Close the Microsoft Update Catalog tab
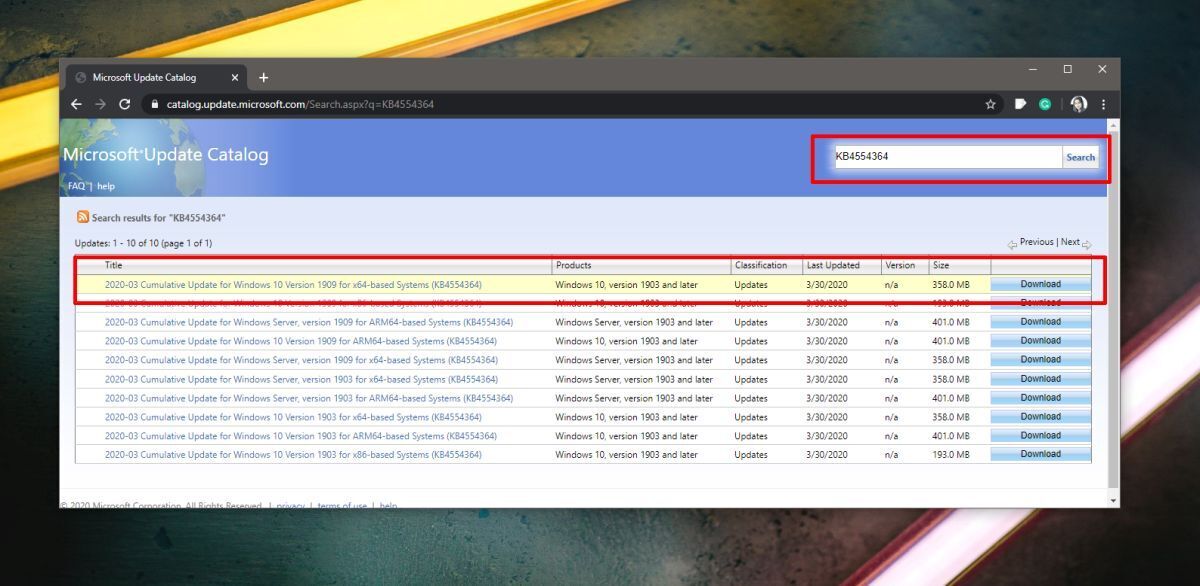This screenshot has height=586, width=1200. [x=235, y=77]
